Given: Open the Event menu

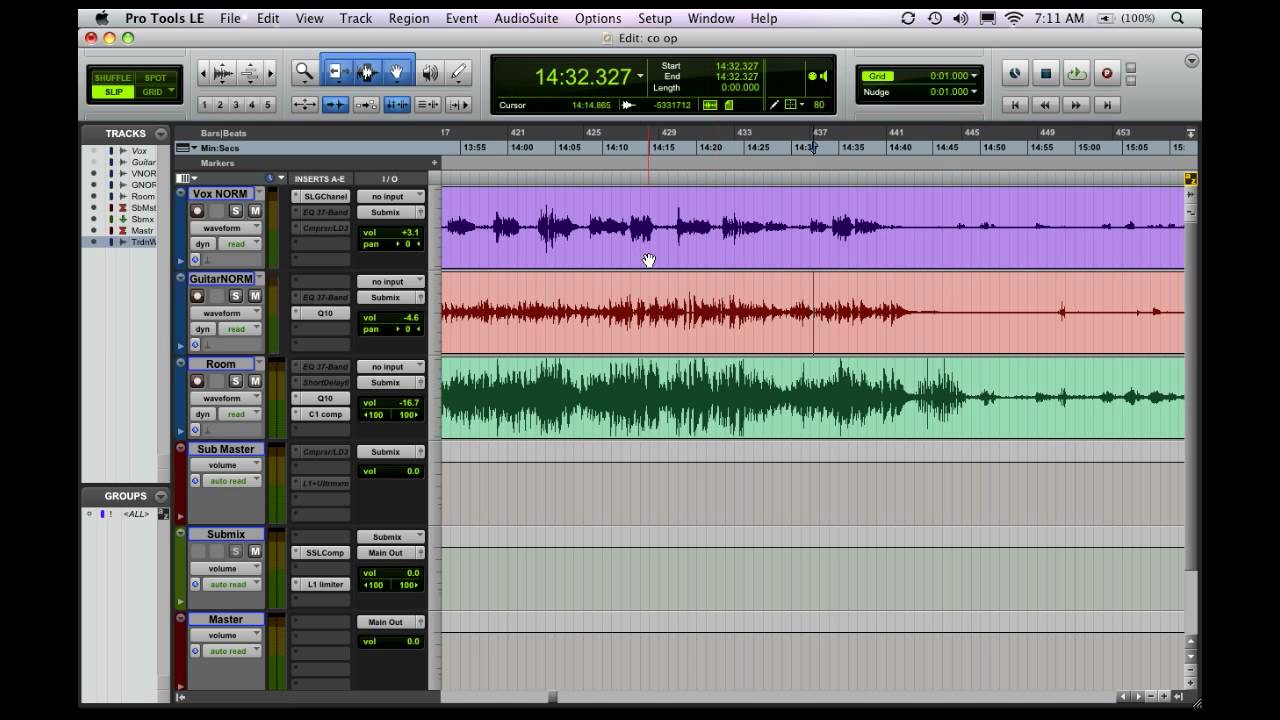Looking at the screenshot, I should click(x=461, y=18).
